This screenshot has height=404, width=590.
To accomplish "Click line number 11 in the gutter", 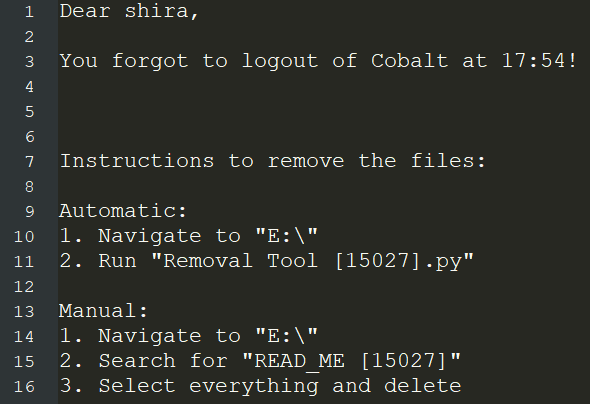I will tap(24, 262).
